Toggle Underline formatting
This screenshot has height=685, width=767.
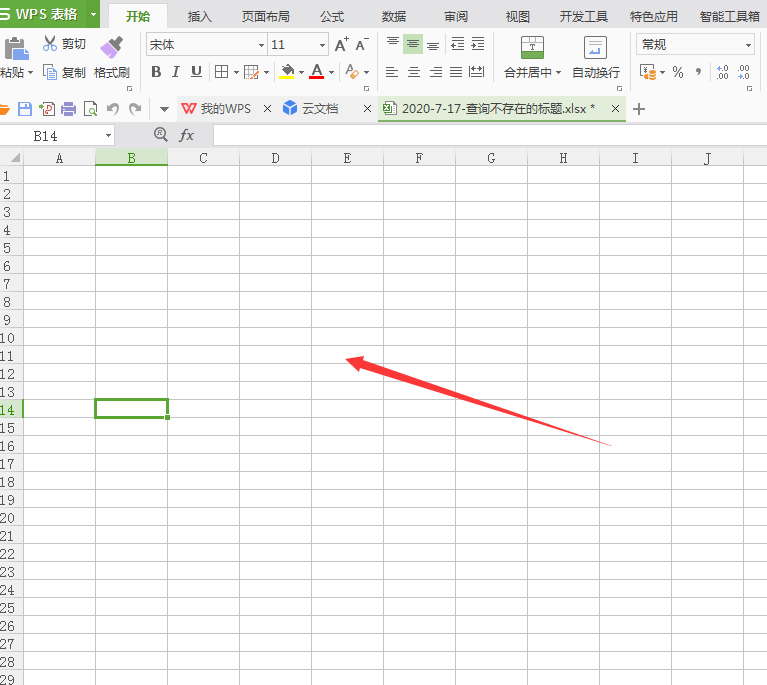(196, 72)
